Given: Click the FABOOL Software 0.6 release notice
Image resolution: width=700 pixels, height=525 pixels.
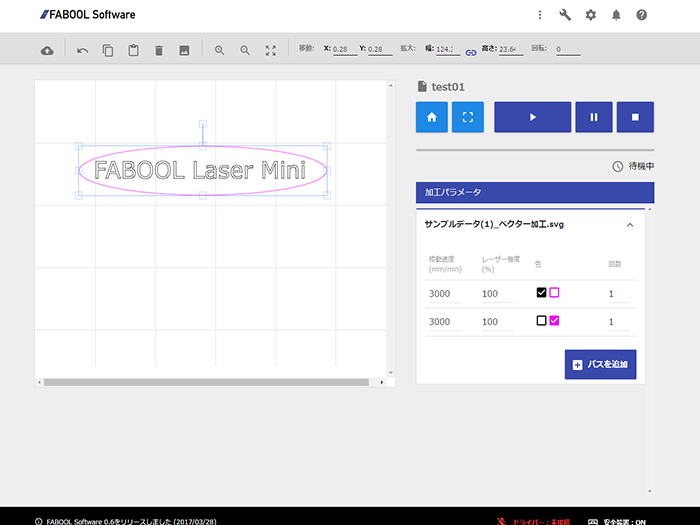Looking at the screenshot, I should [x=131, y=521].
